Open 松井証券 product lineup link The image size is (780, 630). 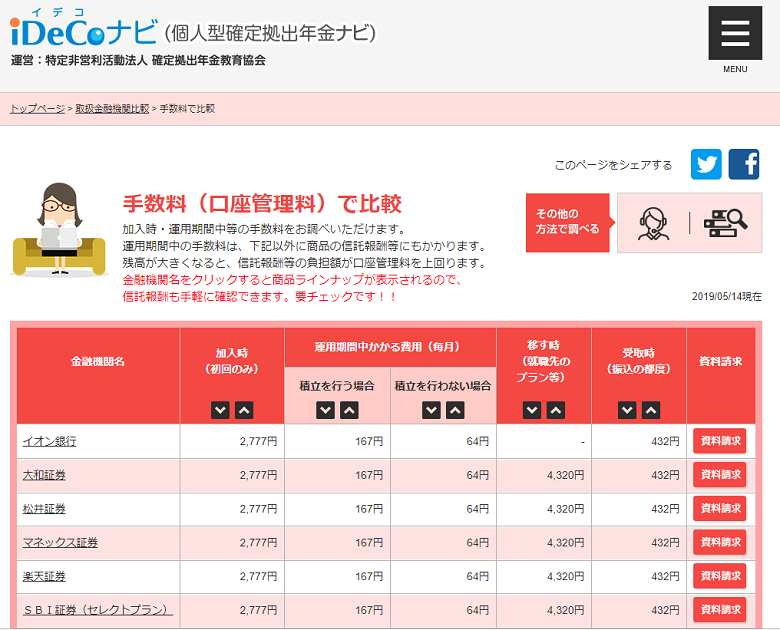44,509
